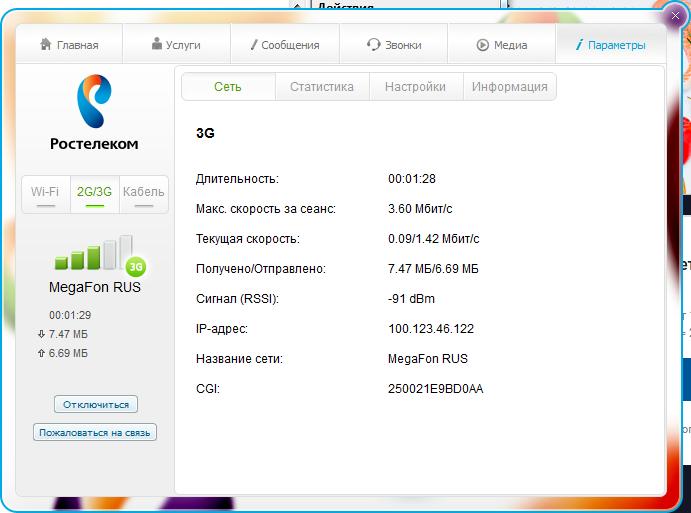The width and height of the screenshot is (691, 513).
Task: Click the Пожаловаться на связь button
Action: (x=95, y=433)
